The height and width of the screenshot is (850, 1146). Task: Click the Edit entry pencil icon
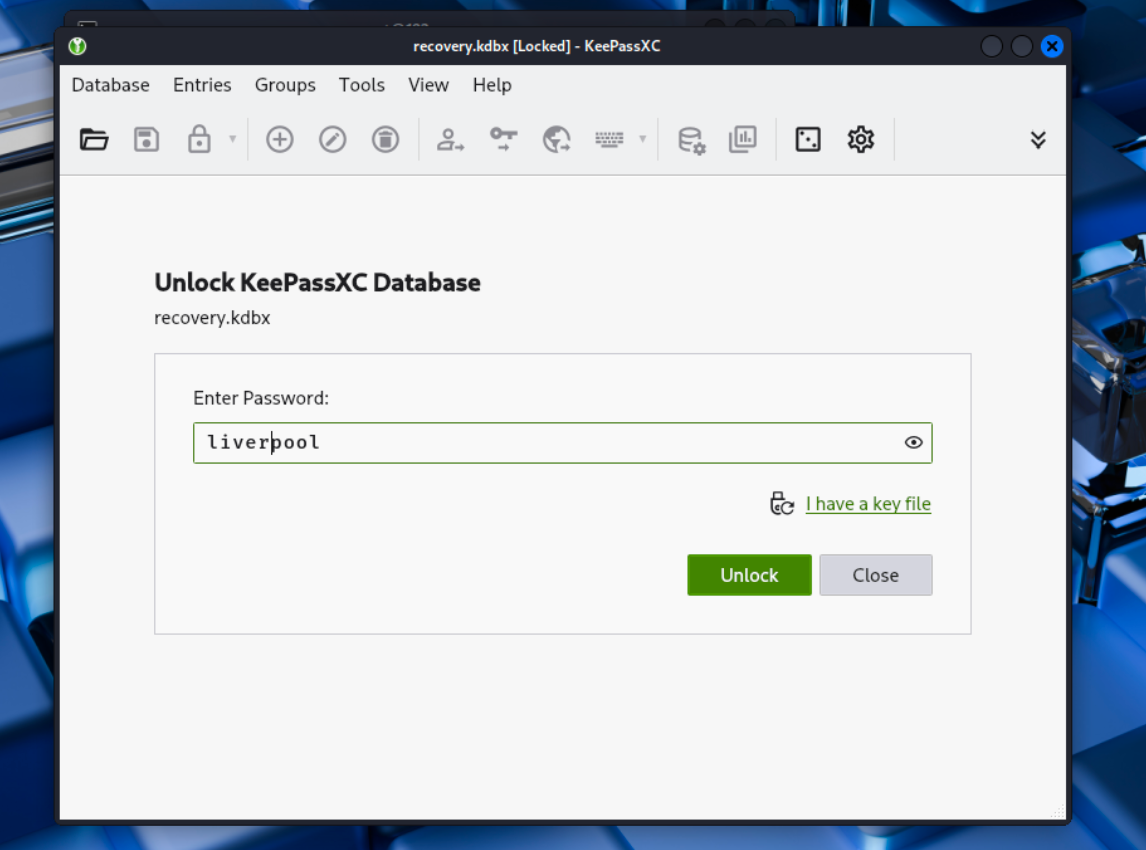click(333, 139)
